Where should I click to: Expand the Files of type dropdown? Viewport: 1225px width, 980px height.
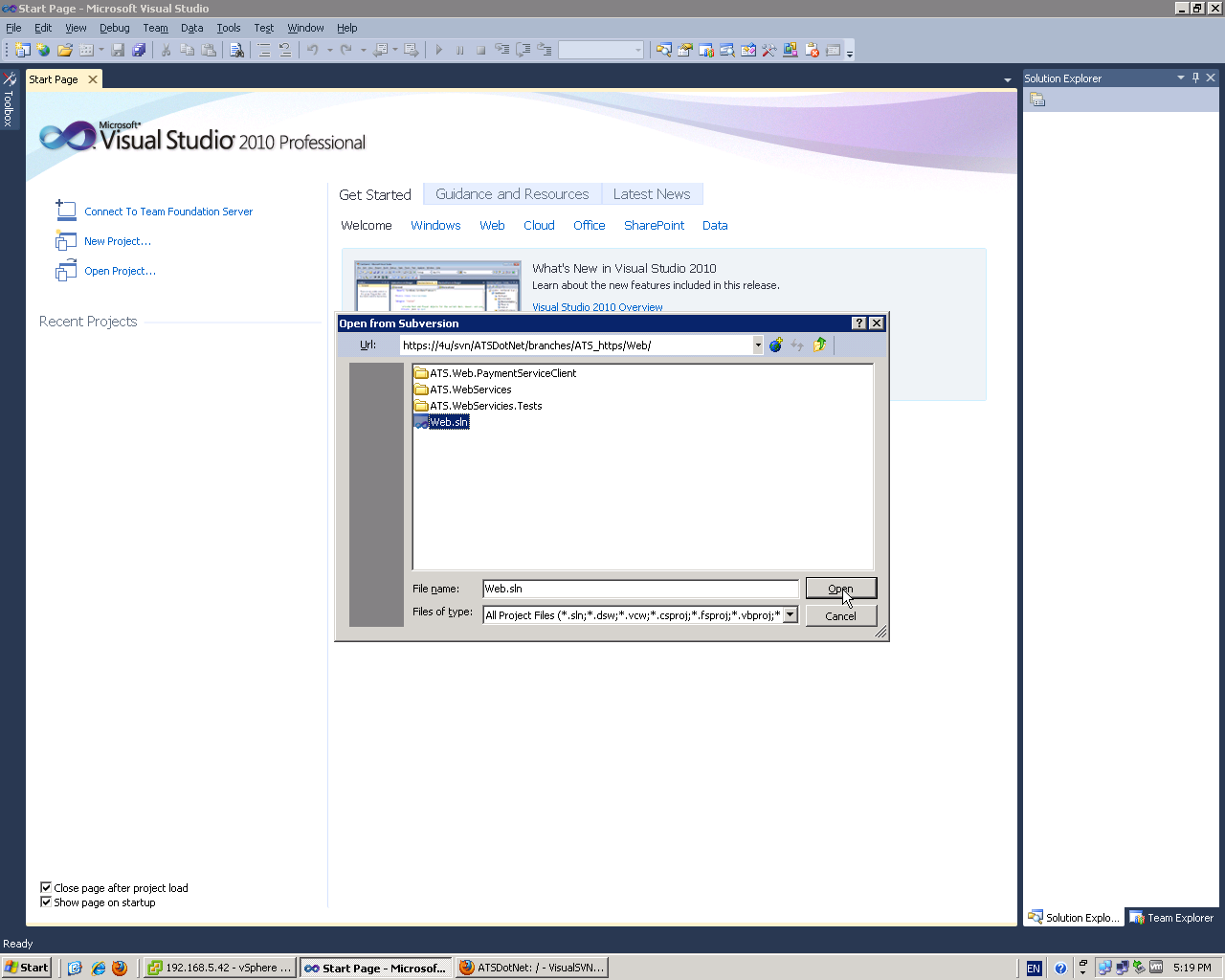click(791, 615)
